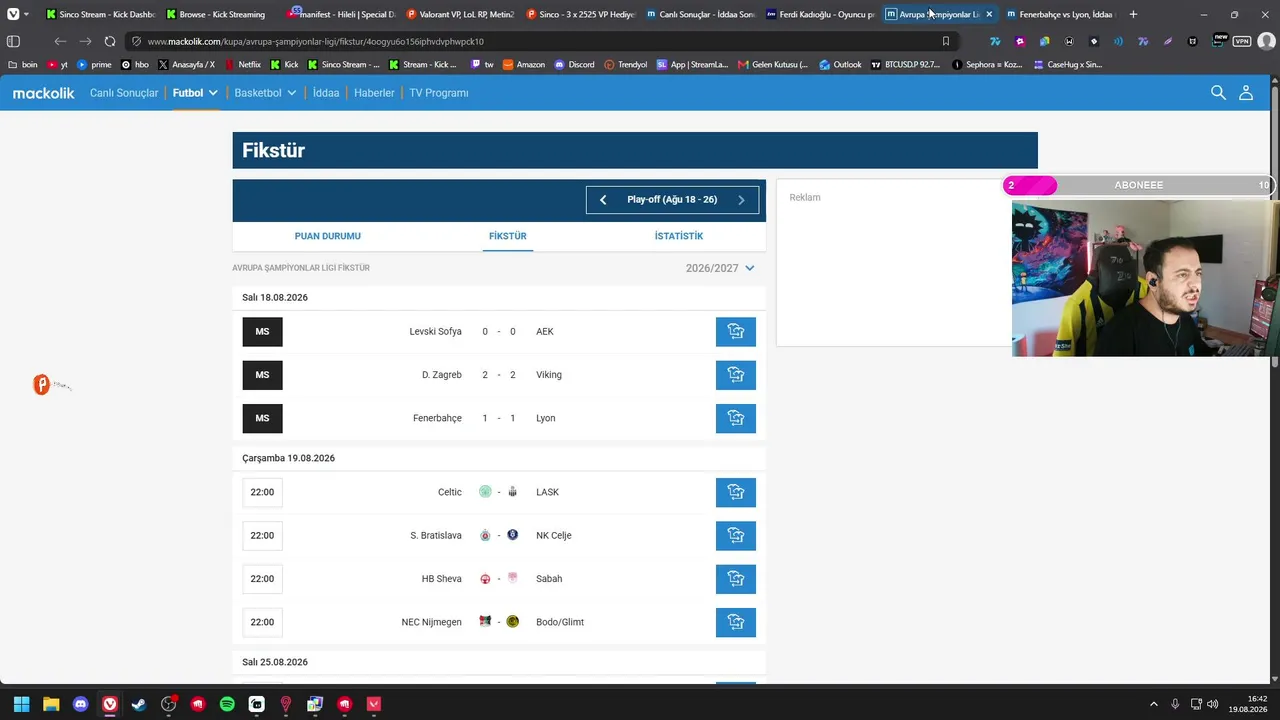Open the taskbar clock showing 16:42
1280x720 pixels.
tap(1249, 704)
